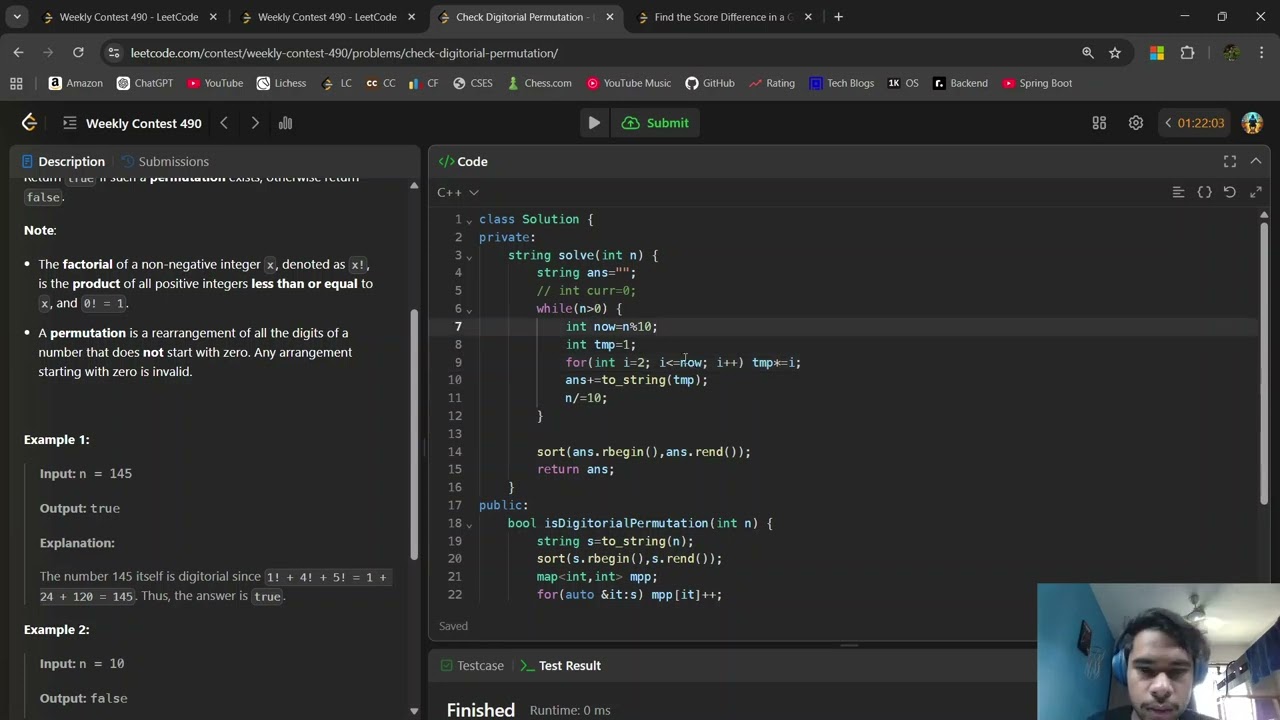The width and height of the screenshot is (1280, 720).
Task: Open the Tech Blogs bookmark
Action: click(x=842, y=83)
